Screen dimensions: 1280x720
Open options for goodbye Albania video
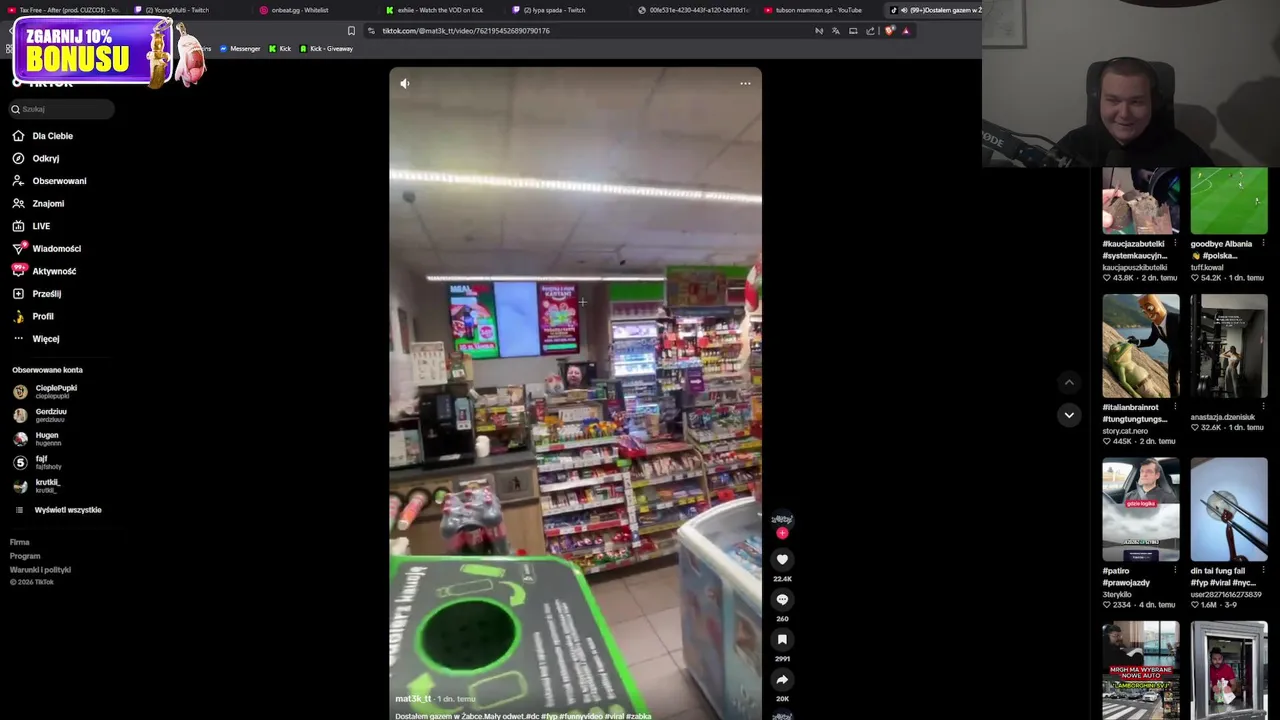(x=1263, y=244)
